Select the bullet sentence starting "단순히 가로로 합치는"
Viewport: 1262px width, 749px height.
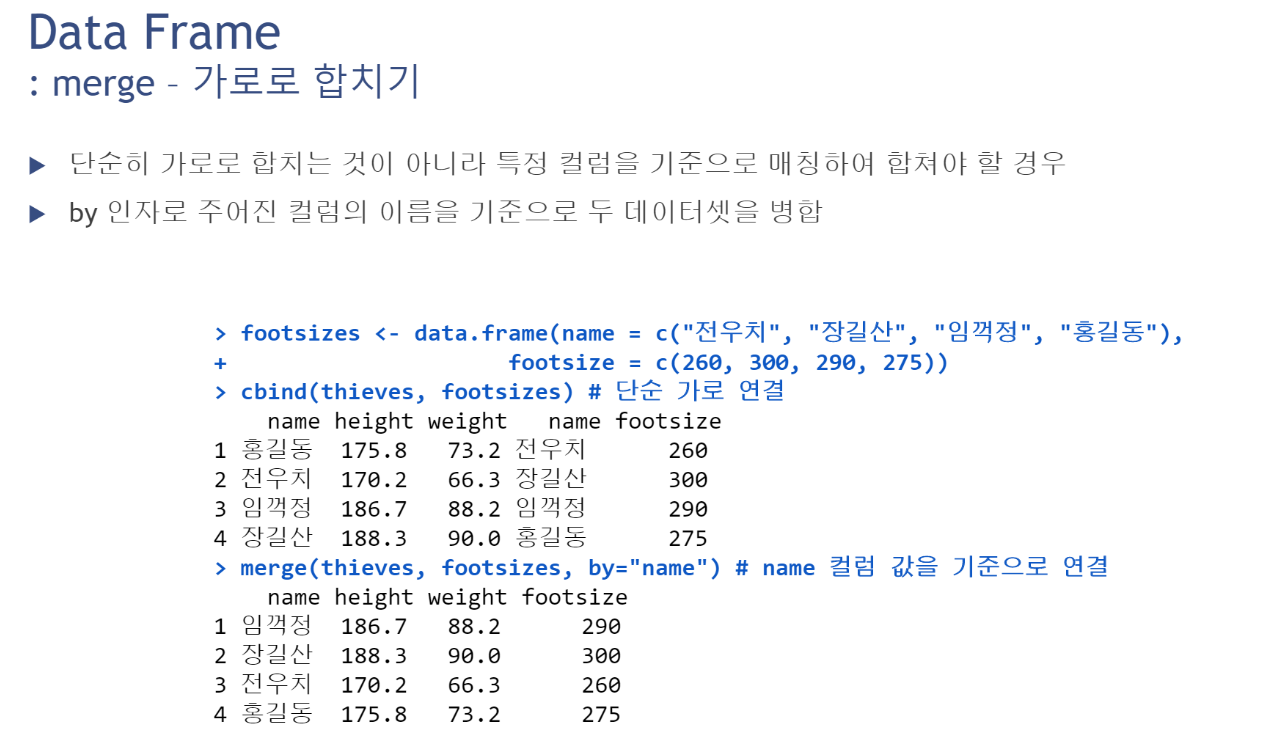click(567, 164)
